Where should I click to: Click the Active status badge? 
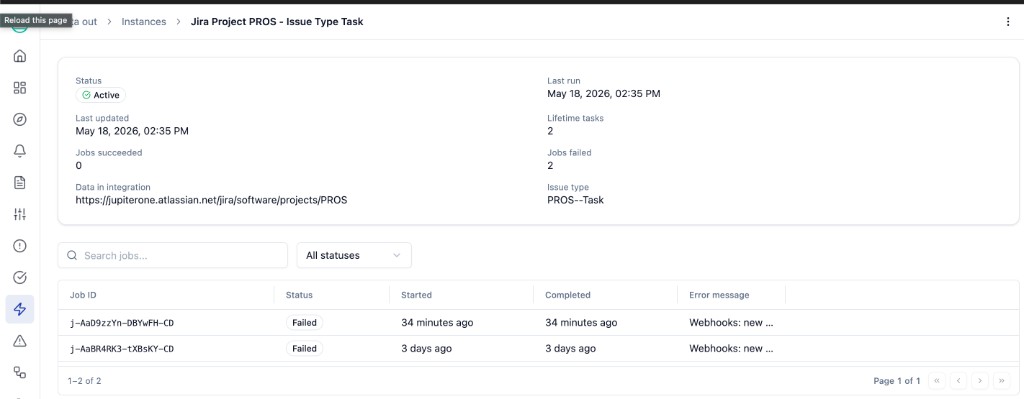pyautogui.click(x=101, y=95)
